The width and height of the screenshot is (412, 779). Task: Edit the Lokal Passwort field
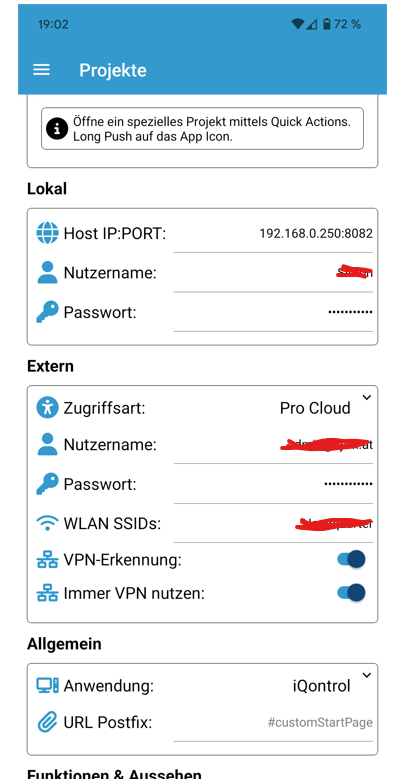(x=273, y=313)
